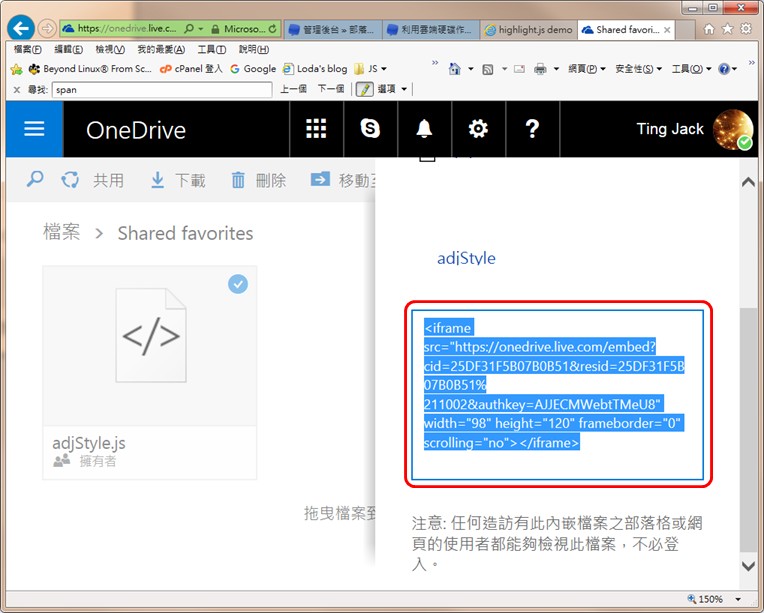Click the 下一個 find next button
This screenshot has height=613, width=764.
click(331, 89)
